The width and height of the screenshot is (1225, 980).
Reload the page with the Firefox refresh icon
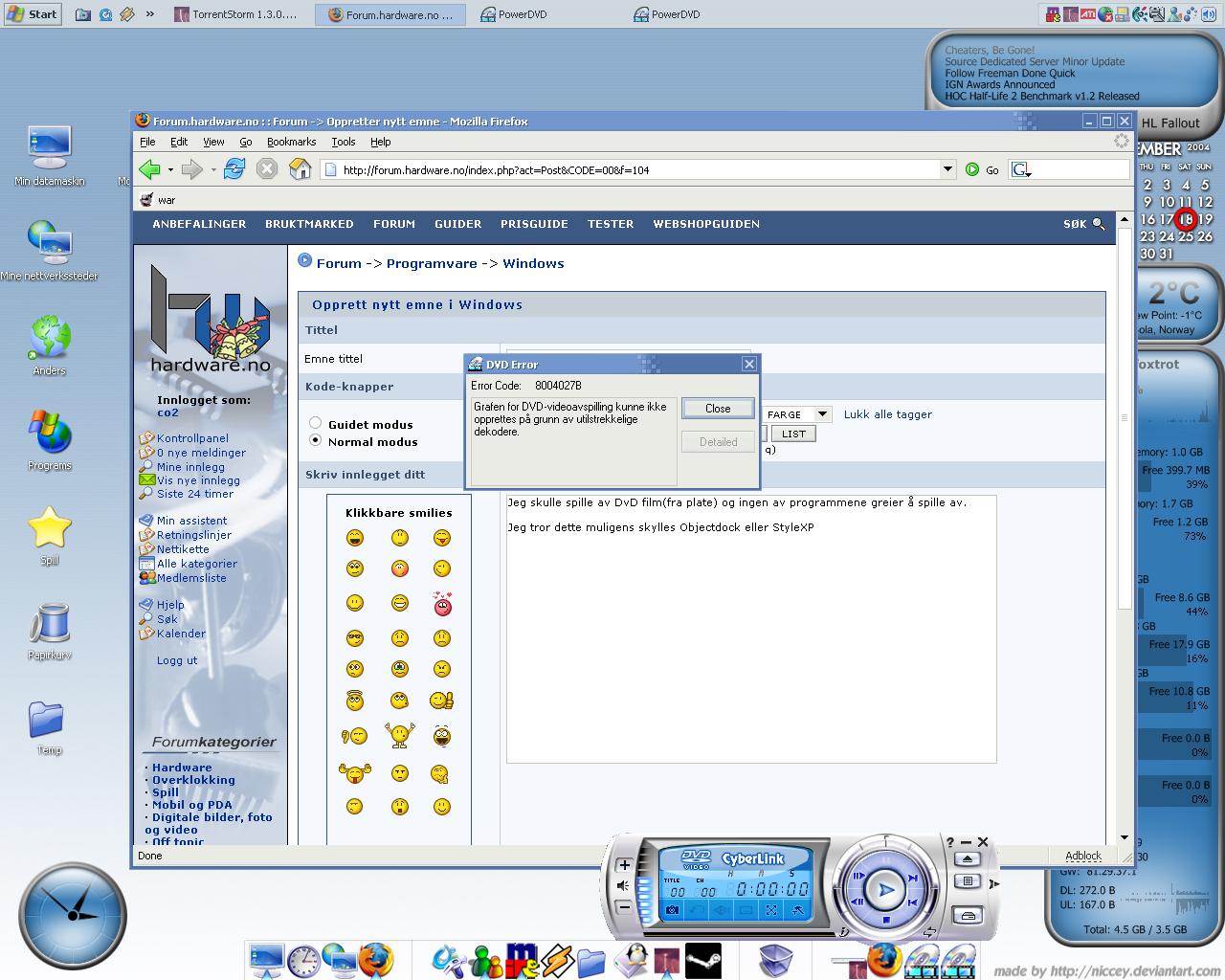pyautogui.click(x=234, y=169)
